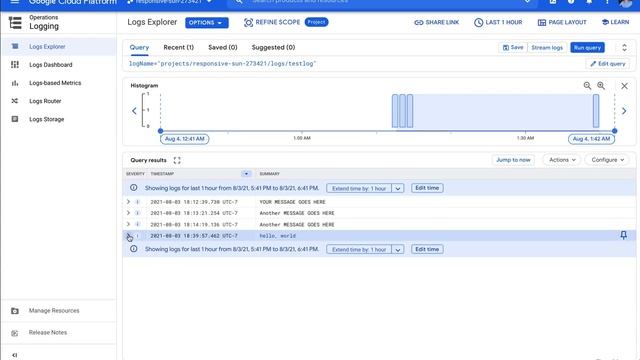
Task: Click Jump to now
Action: (x=513, y=160)
